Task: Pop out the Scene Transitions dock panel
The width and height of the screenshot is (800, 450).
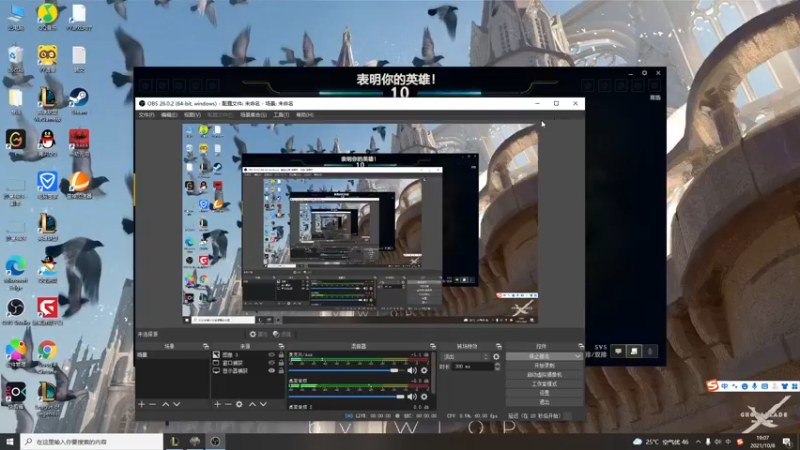Action: 498,346
